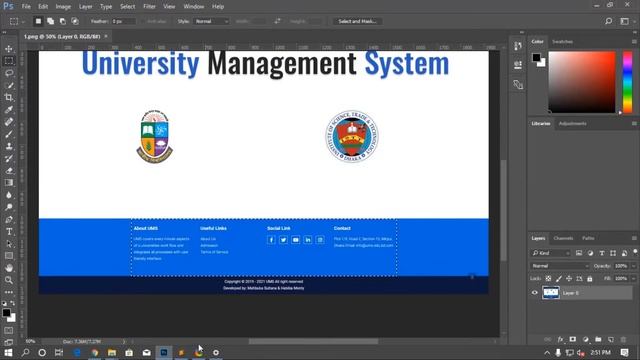Switch to the Swatches tab
The width and height of the screenshot is (640, 360).
[562, 42]
